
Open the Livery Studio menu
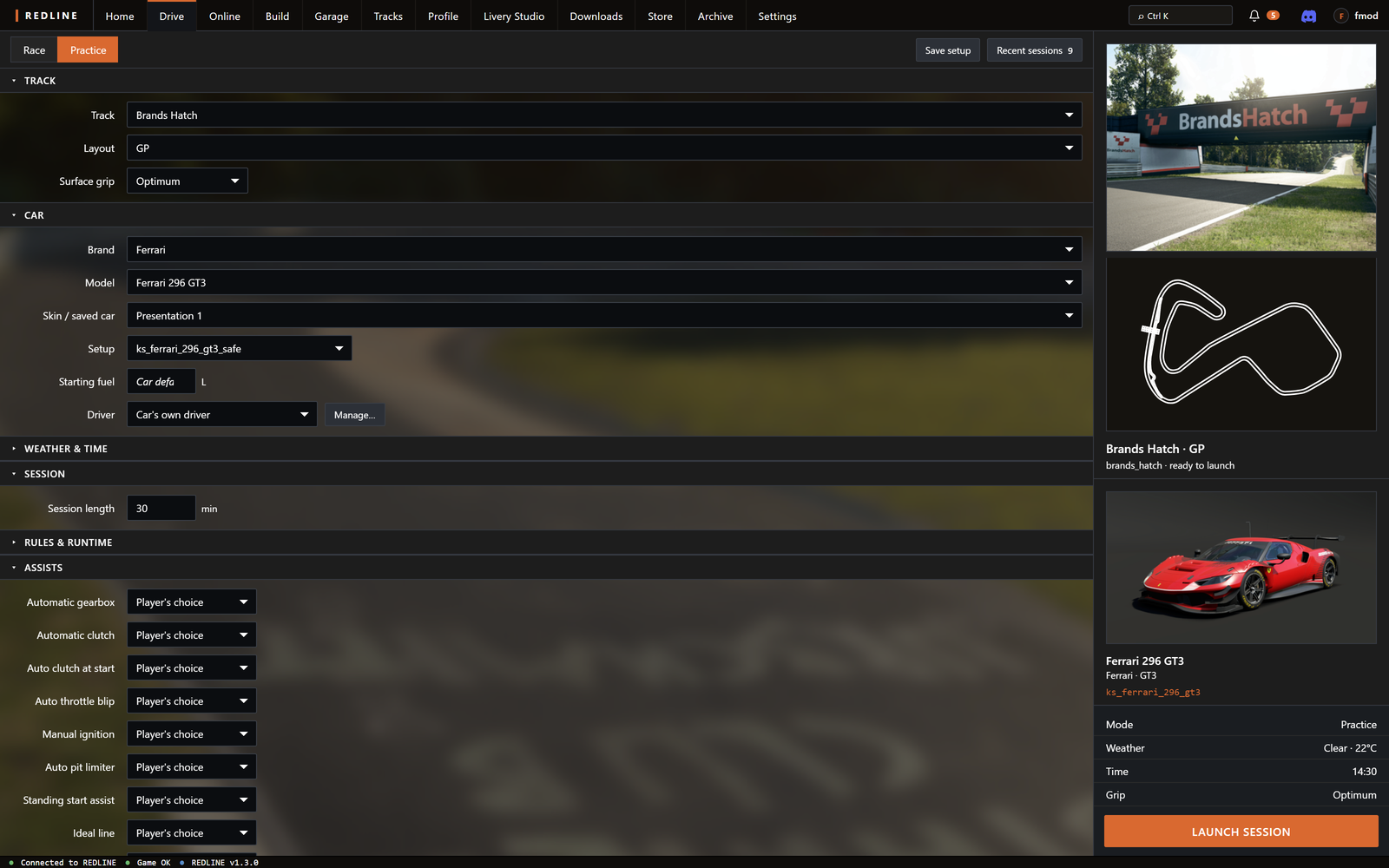pos(514,16)
